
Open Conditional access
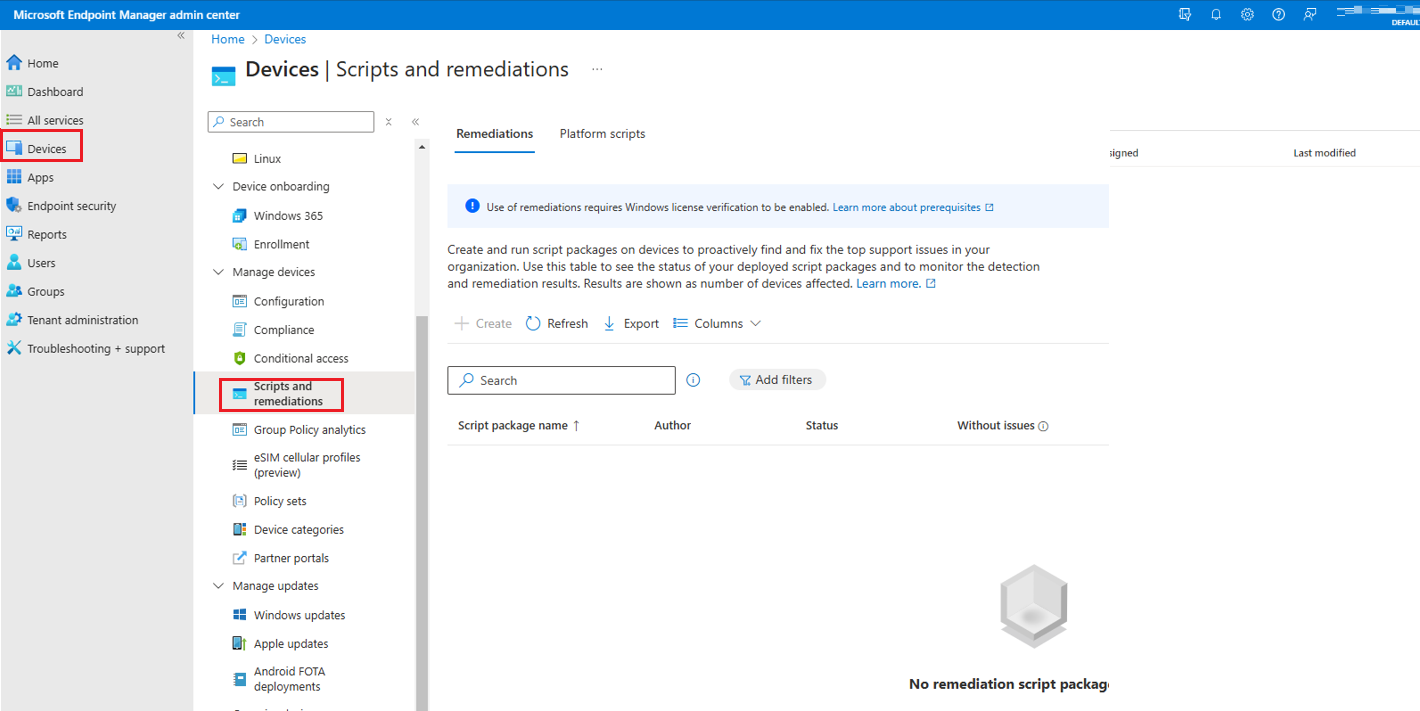tap(301, 358)
